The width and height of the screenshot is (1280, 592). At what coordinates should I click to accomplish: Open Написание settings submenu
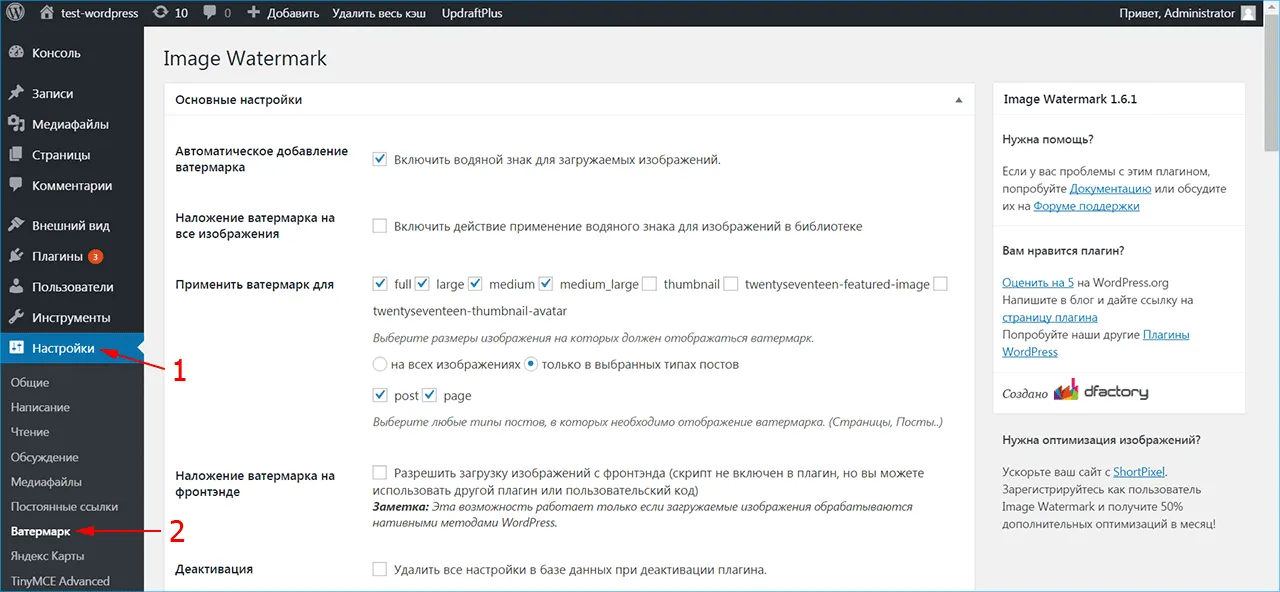point(40,407)
